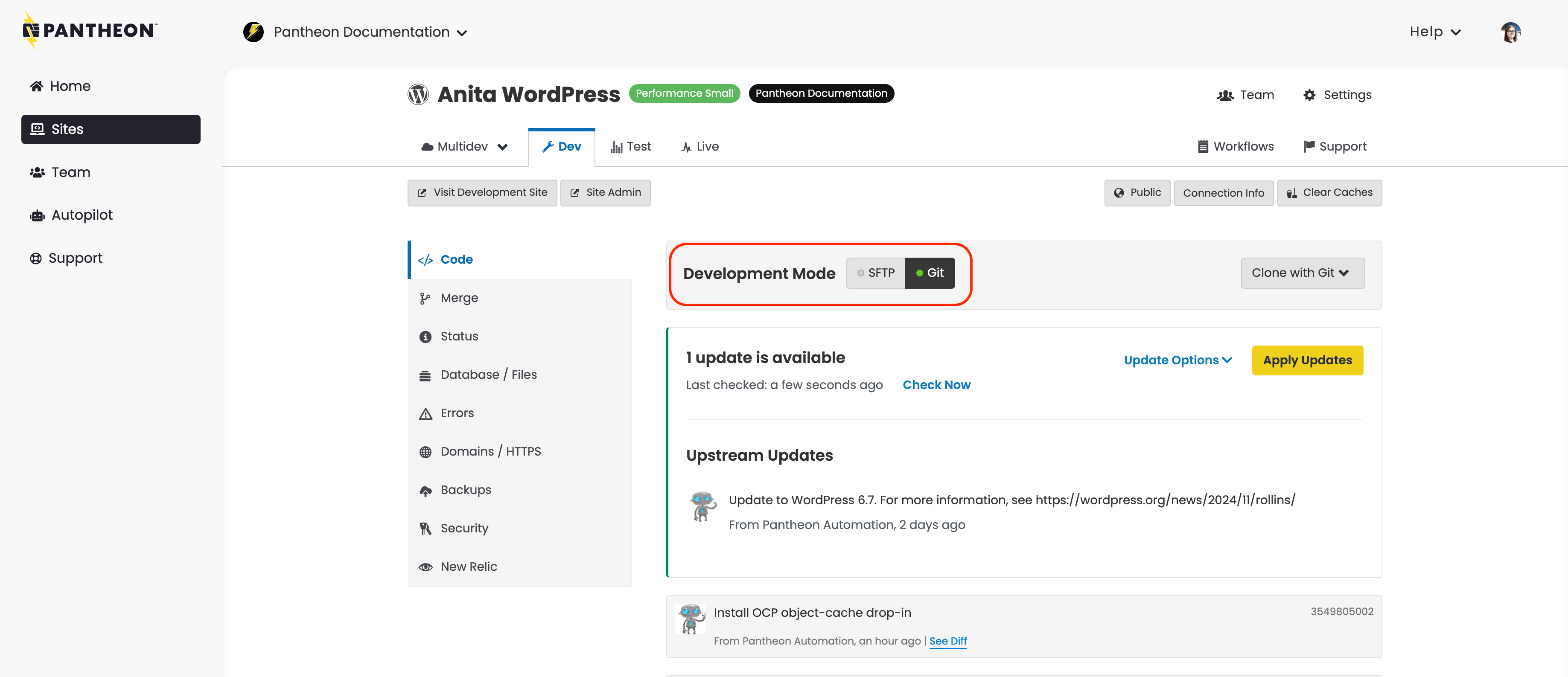Screen dimensions: 1568x677
Task: Open the Security keys icon item
Action: [x=426, y=529]
